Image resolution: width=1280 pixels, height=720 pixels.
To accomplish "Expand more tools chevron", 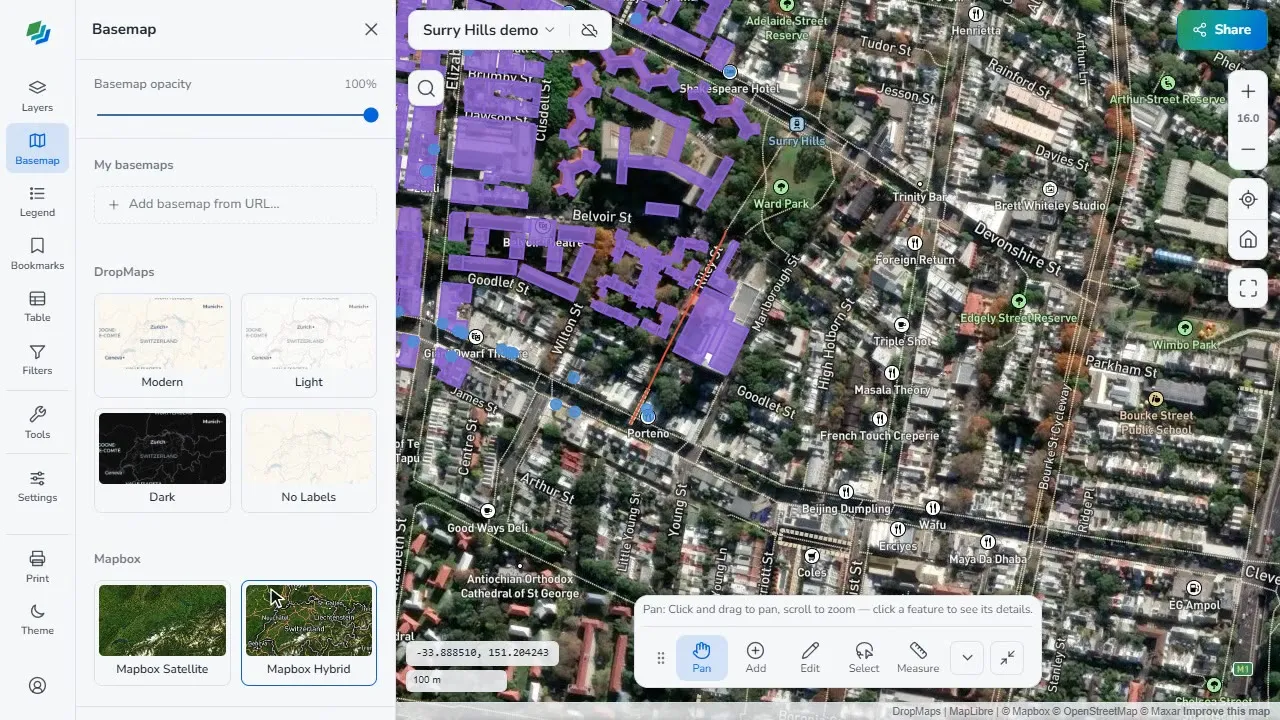I will tap(967, 657).
